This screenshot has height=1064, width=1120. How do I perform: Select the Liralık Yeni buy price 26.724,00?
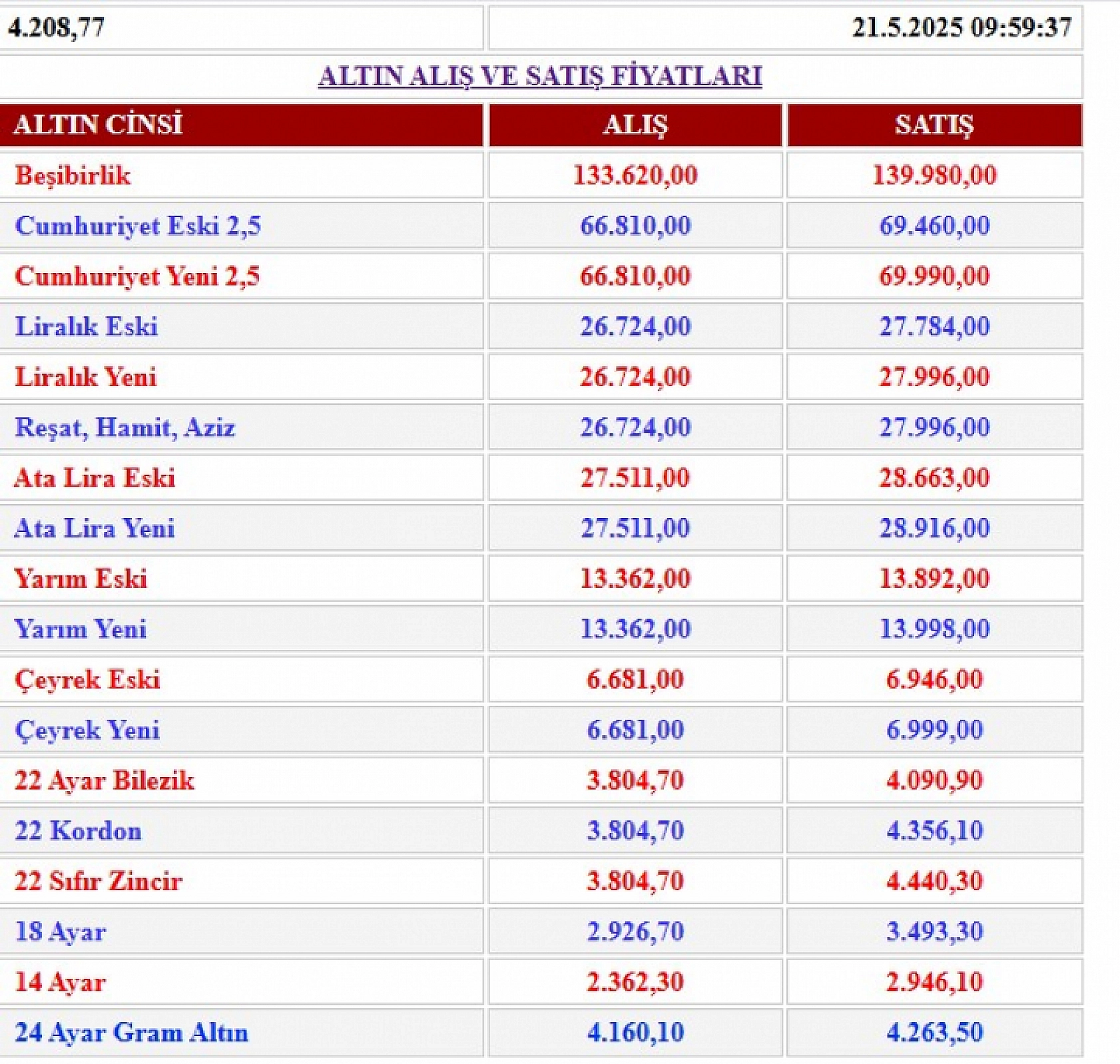[x=635, y=377]
